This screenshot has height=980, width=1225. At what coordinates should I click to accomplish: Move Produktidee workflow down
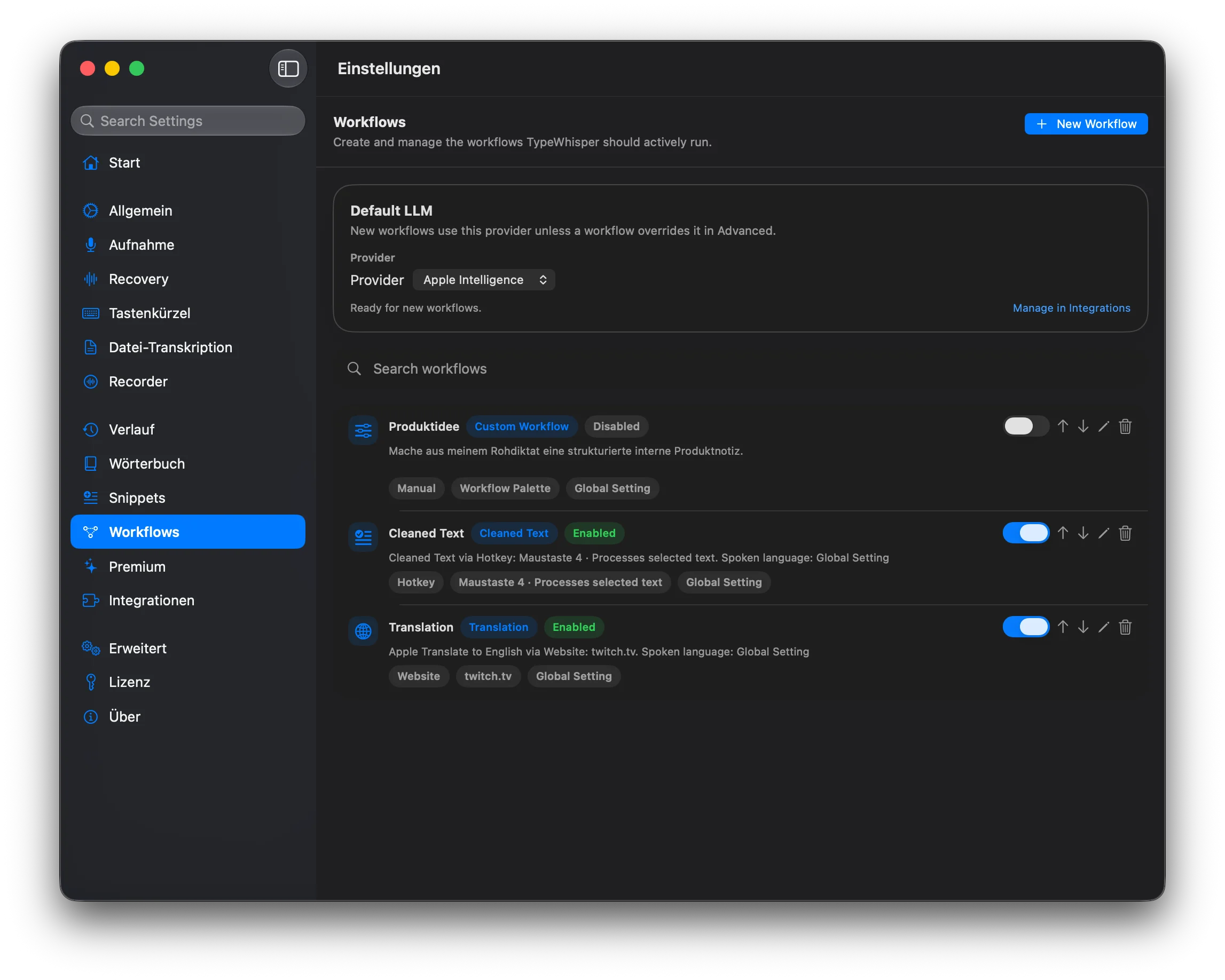click(x=1083, y=426)
